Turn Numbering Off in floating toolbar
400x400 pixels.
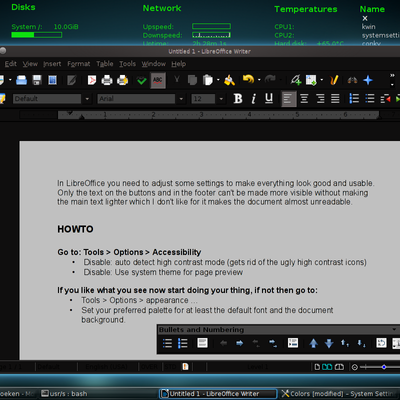202,343
